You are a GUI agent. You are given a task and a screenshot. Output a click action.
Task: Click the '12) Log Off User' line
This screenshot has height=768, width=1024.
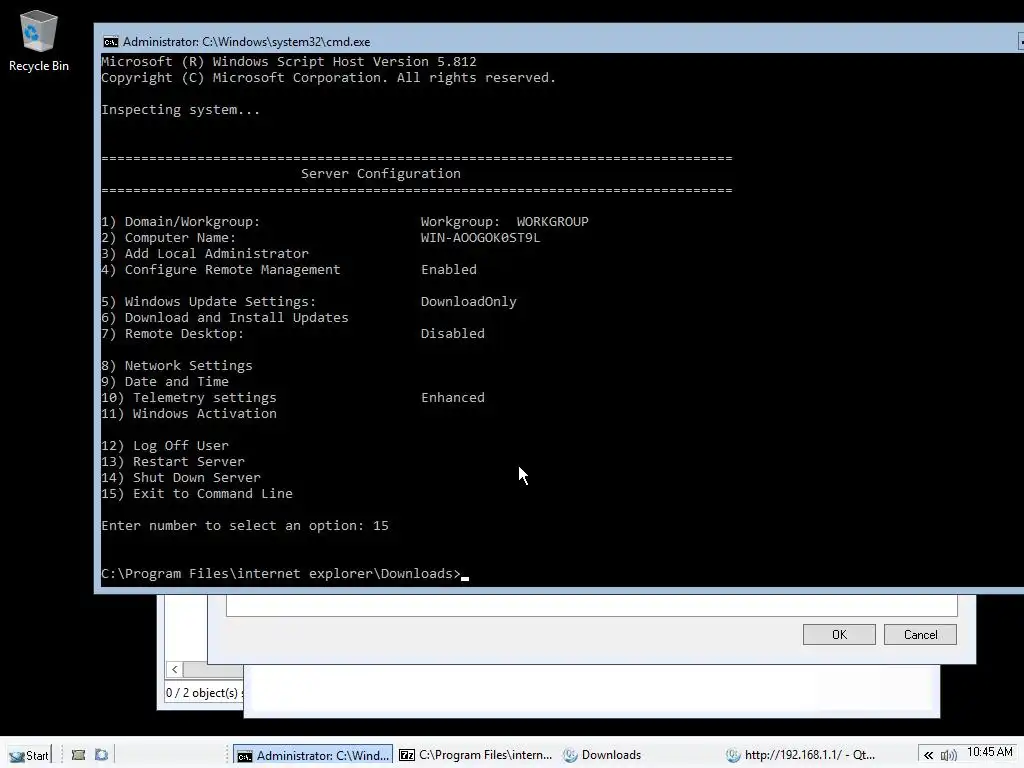pyautogui.click(x=165, y=446)
